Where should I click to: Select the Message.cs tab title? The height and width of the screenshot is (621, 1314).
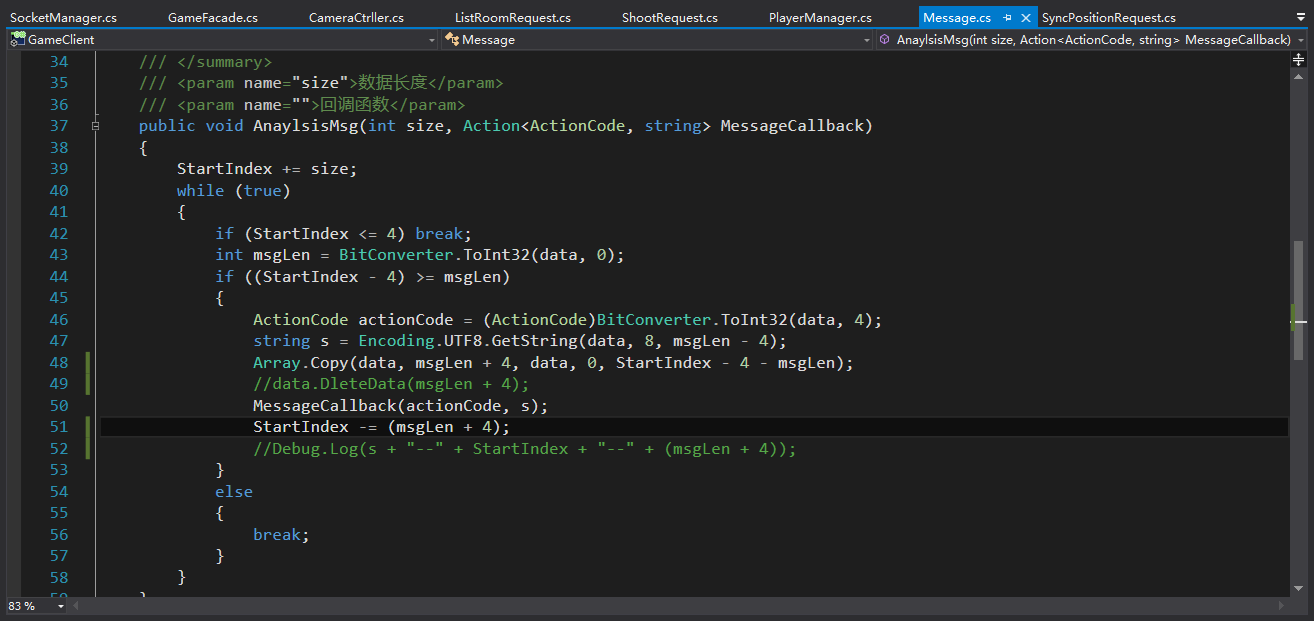click(x=957, y=18)
